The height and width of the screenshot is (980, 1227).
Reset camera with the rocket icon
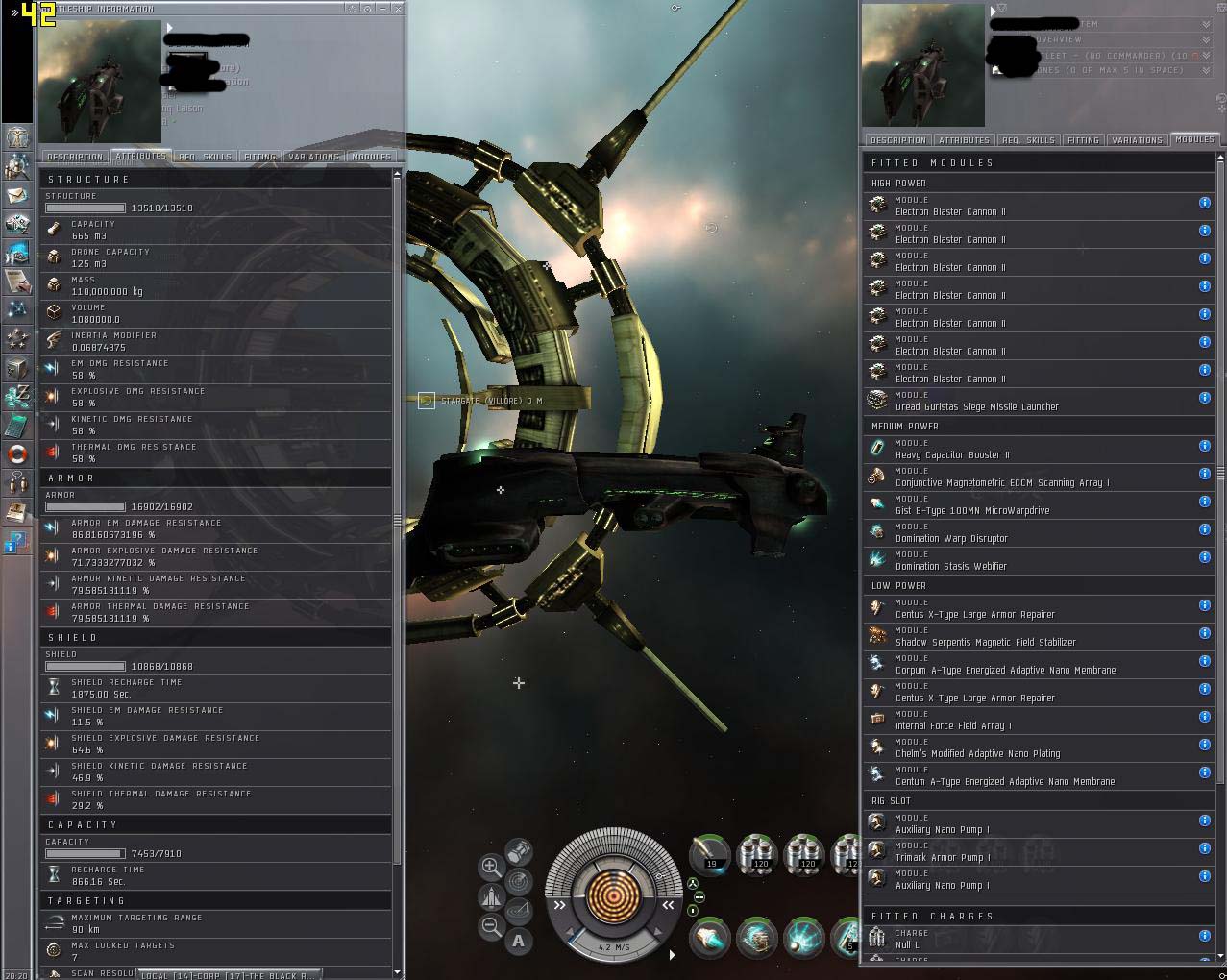tap(491, 896)
